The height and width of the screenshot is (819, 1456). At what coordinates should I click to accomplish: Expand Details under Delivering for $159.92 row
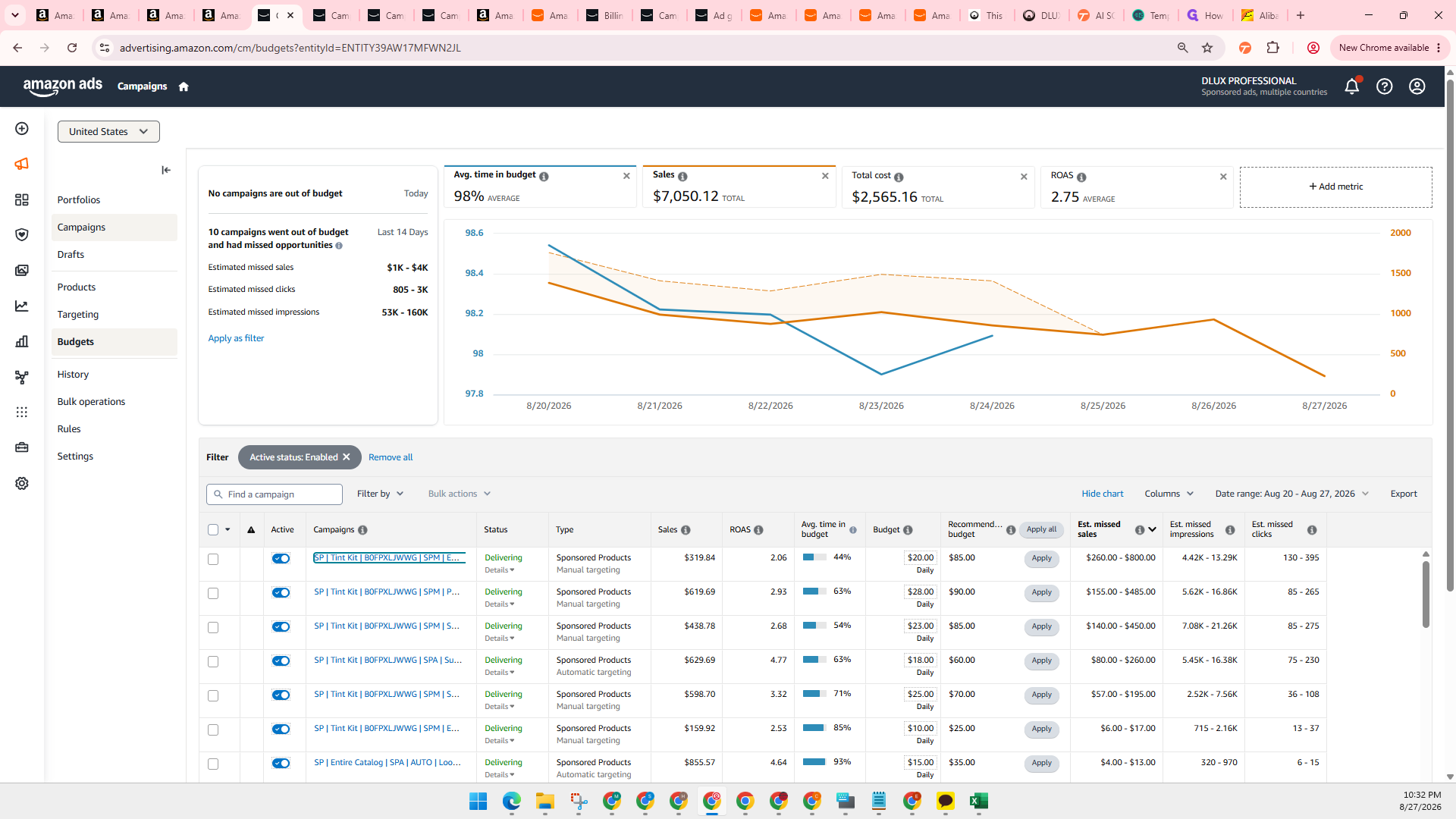pyautogui.click(x=499, y=741)
